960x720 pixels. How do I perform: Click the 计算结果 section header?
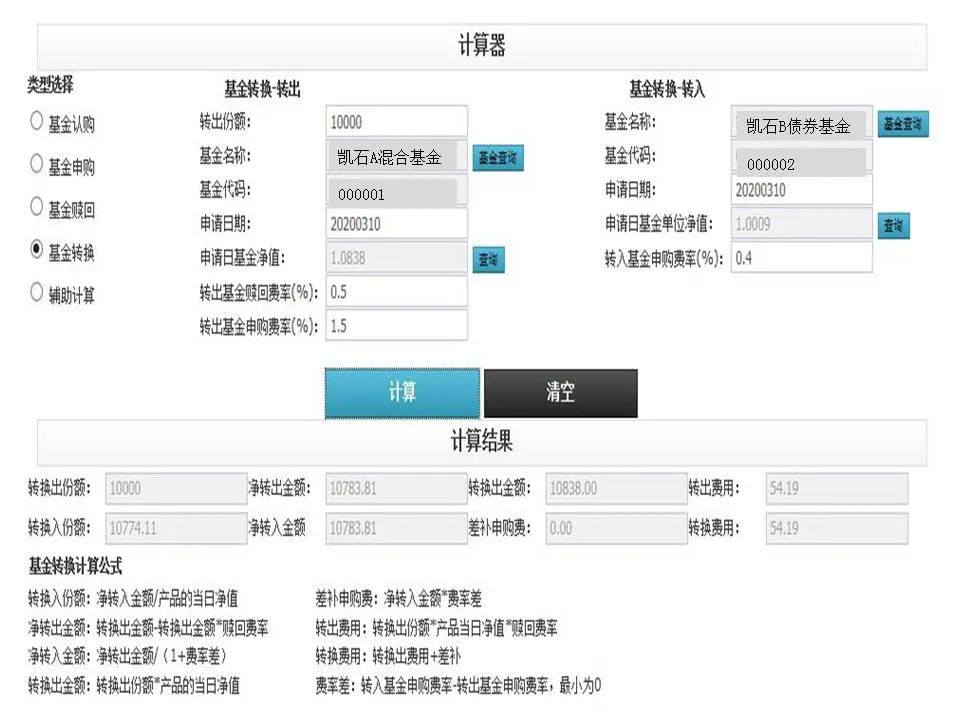point(482,441)
